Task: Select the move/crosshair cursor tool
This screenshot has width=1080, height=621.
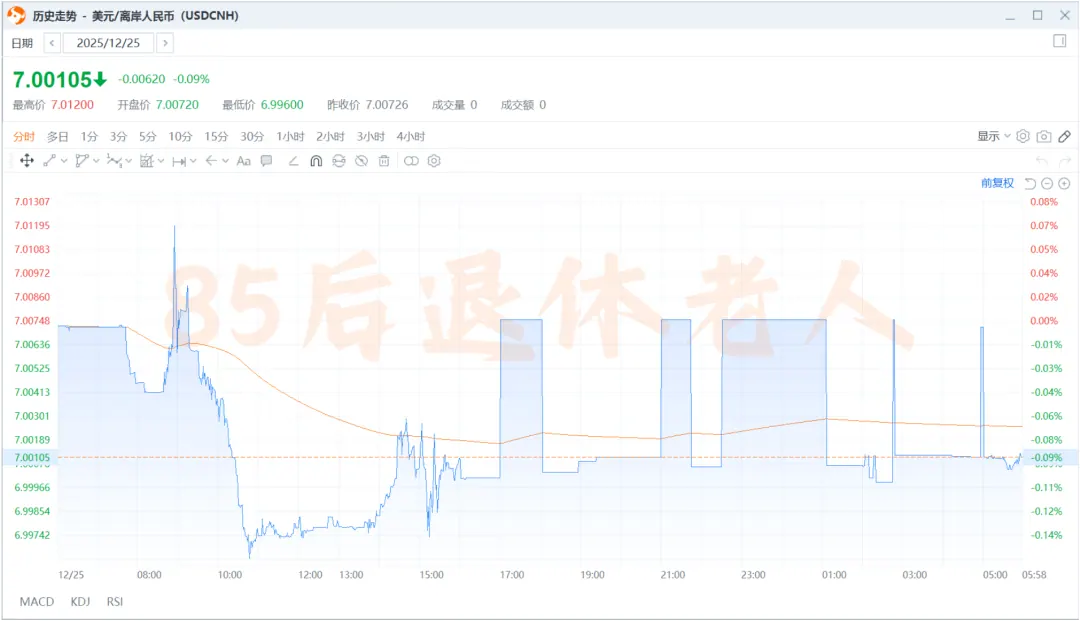Action: point(27,160)
